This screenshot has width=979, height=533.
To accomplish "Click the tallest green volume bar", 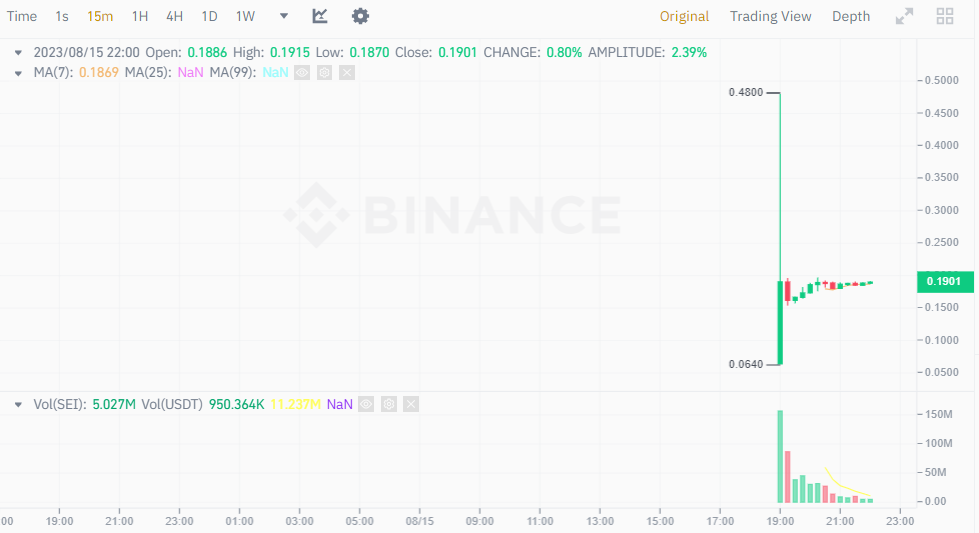I will [780, 456].
